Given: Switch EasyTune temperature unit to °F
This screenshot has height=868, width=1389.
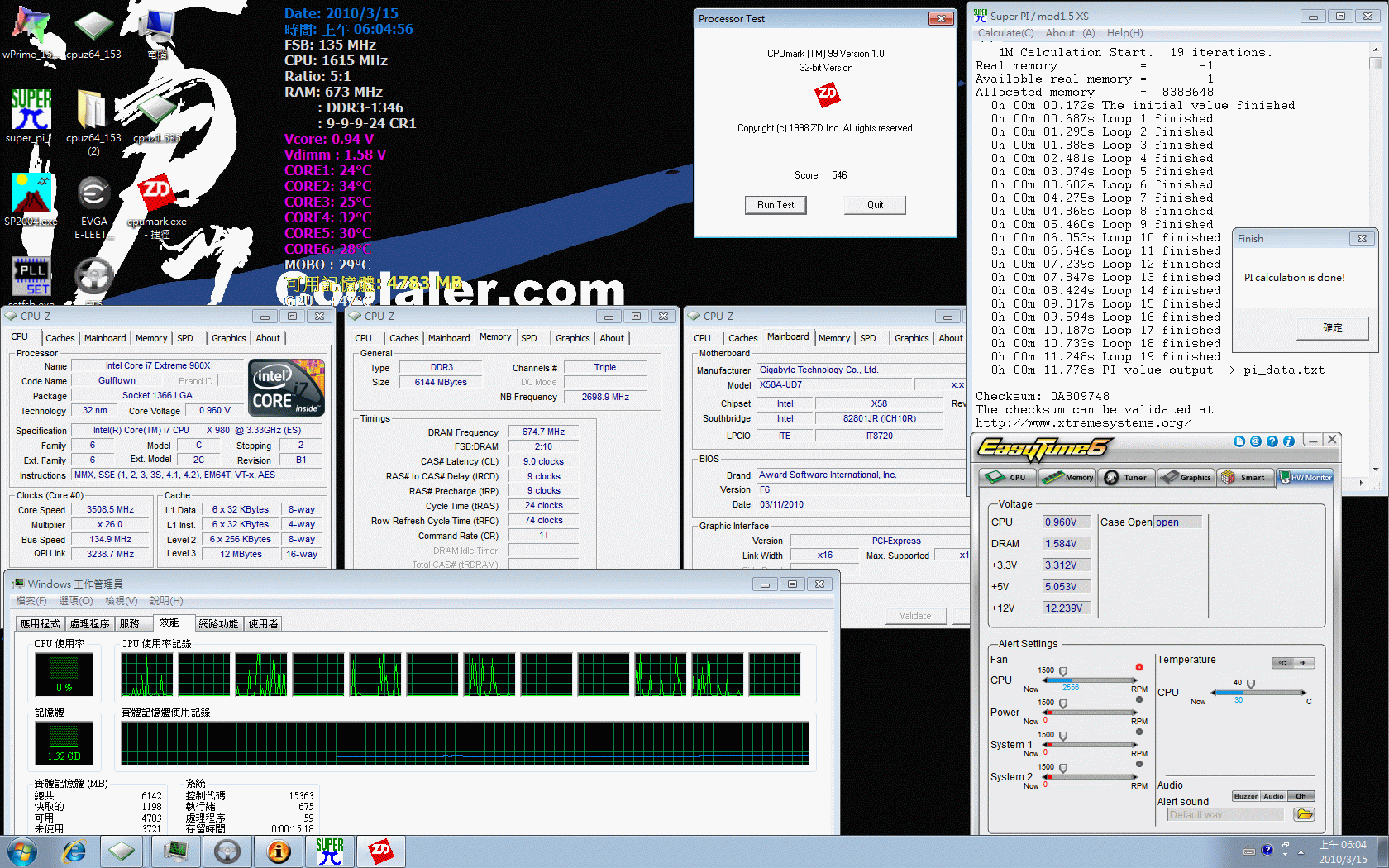Looking at the screenshot, I should click(x=1303, y=663).
